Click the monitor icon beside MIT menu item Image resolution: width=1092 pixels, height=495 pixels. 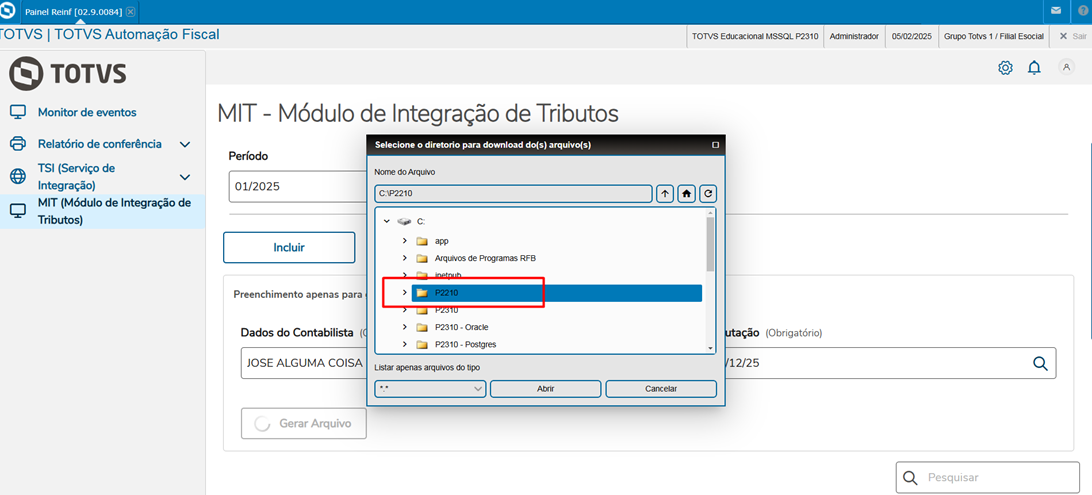pos(18,212)
